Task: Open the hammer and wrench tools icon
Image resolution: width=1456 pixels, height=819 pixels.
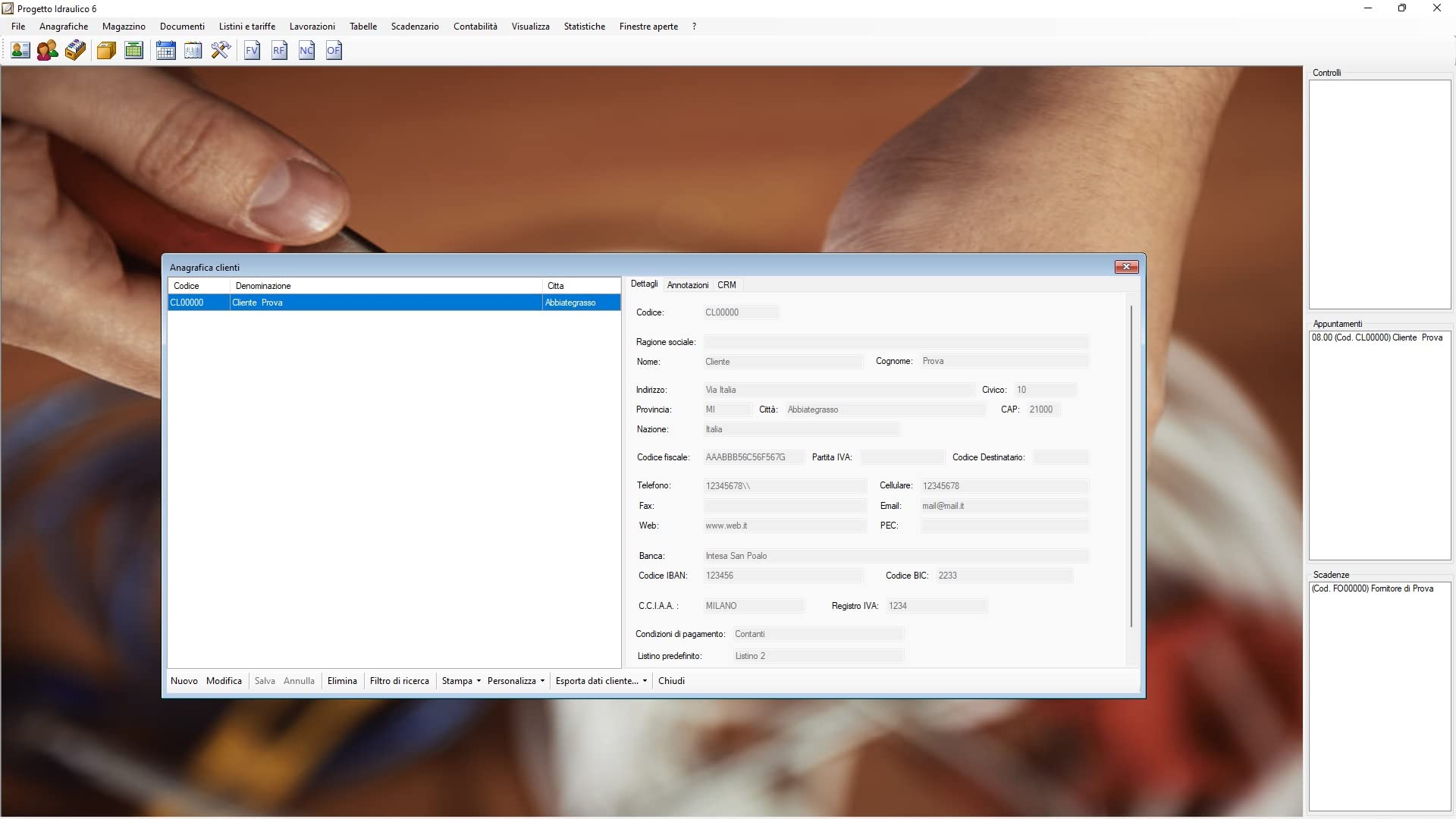Action: coord(221,51)
